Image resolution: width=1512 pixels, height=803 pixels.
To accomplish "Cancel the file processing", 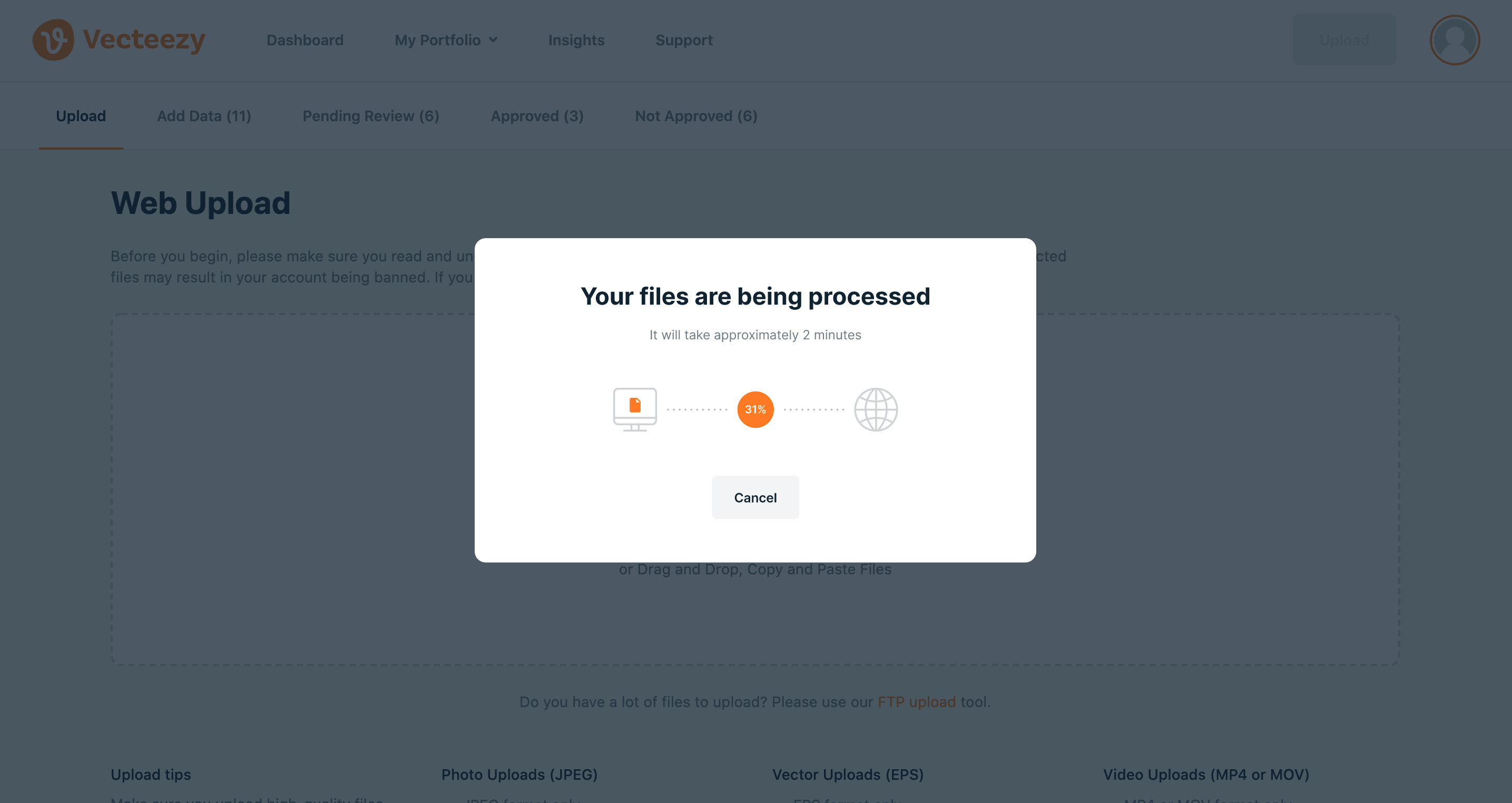I will coord(755,497).
